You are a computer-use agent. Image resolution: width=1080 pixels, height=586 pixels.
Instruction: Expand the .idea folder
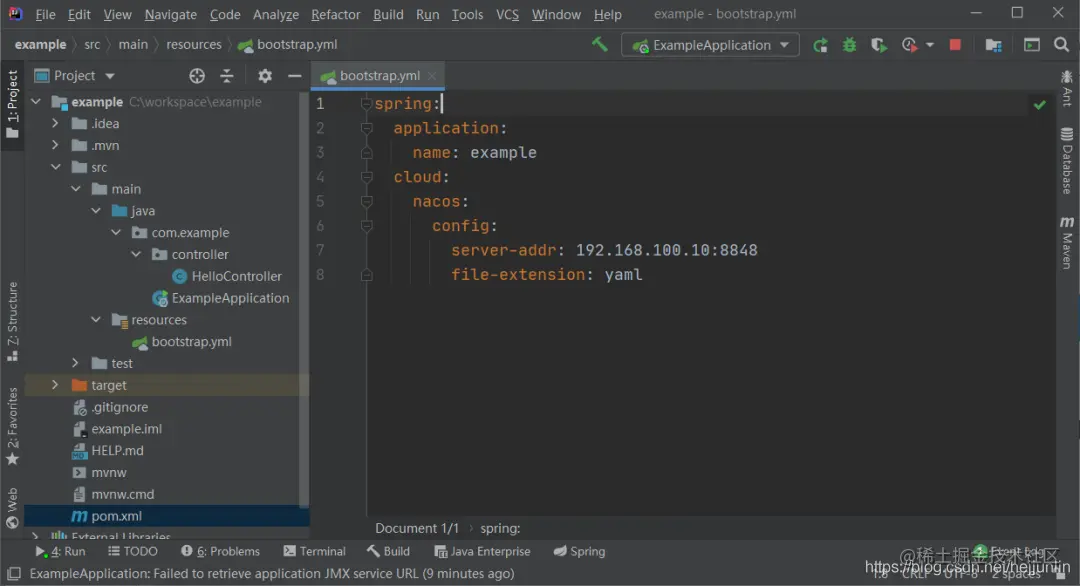click(55, 123)
